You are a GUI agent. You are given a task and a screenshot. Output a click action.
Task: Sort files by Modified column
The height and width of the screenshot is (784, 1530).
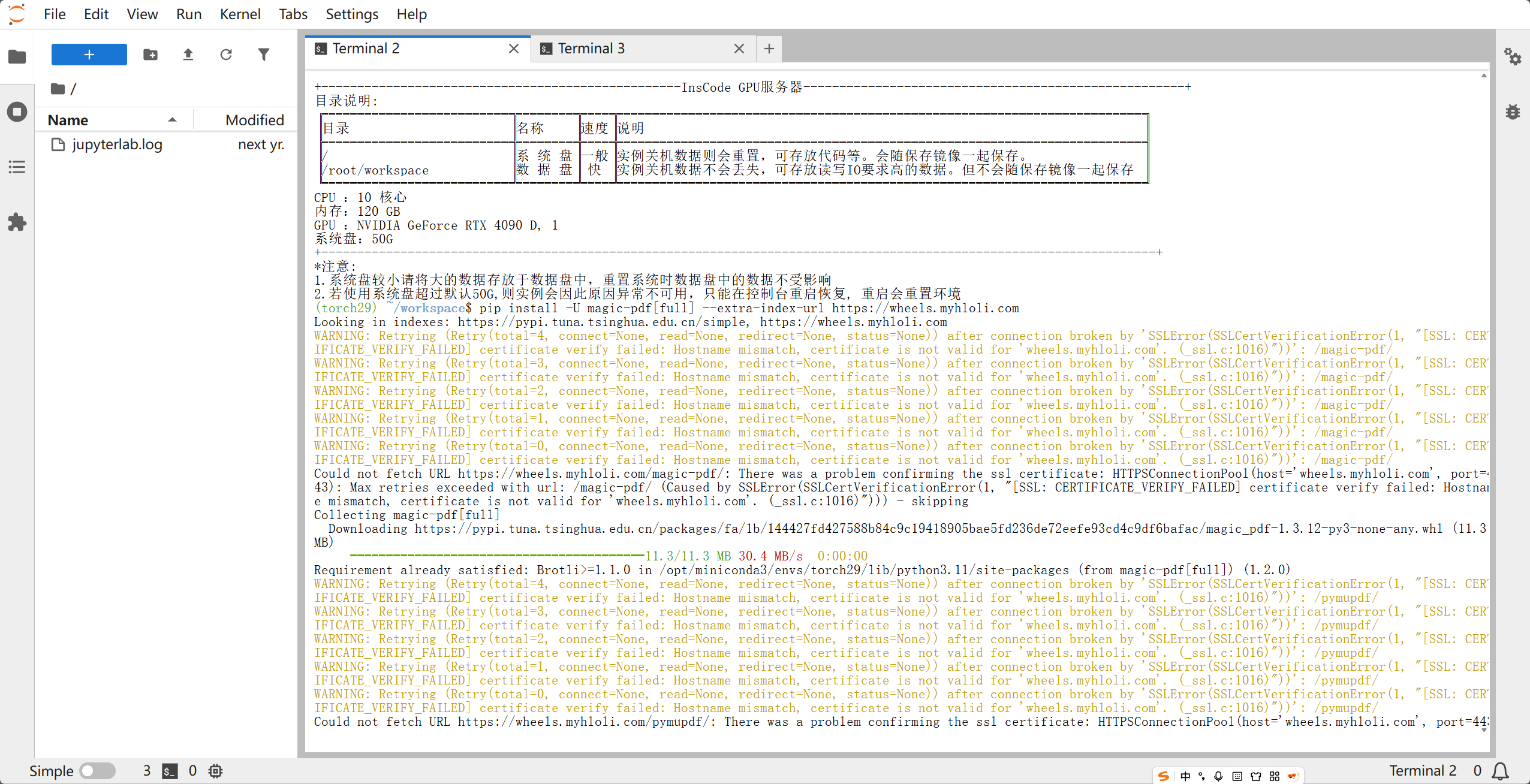pyautogui.click(x=254, y=120)
